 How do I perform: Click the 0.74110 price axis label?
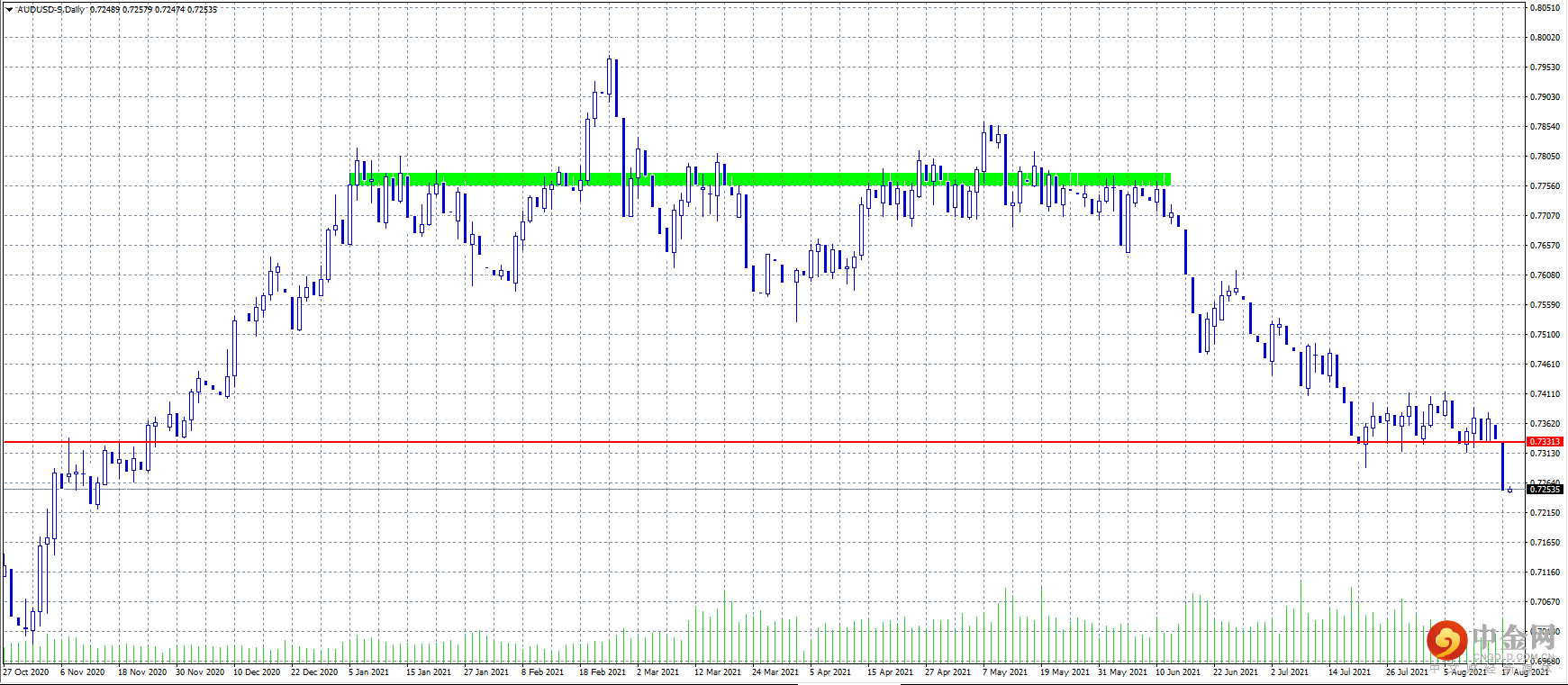coord(1545,394)
